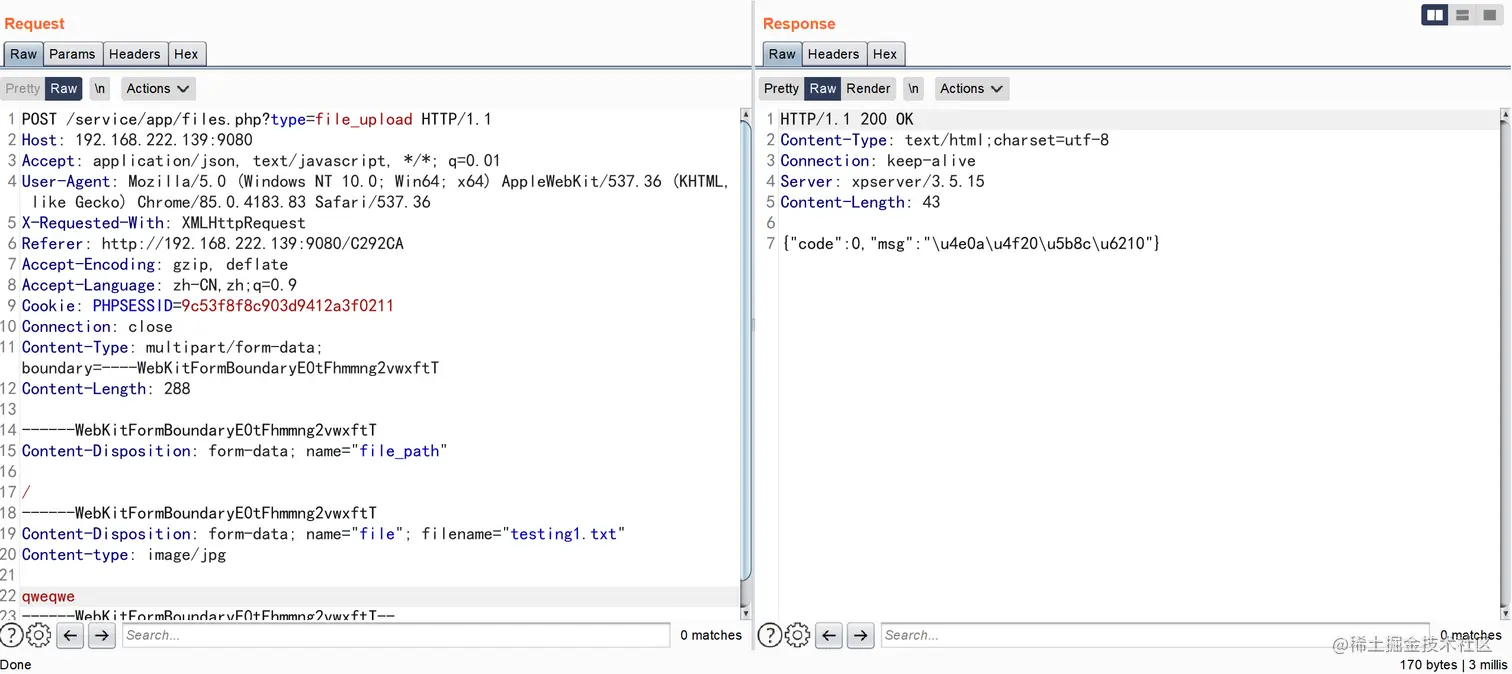1512x674 pixels.
Task: Click the file_path form field name
Action: pyautogui.click(x=399, y=451)
